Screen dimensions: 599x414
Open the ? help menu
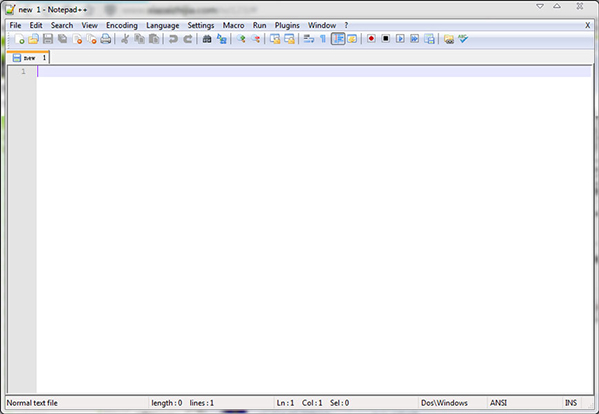pyautogui.click(x=346, y=25)
